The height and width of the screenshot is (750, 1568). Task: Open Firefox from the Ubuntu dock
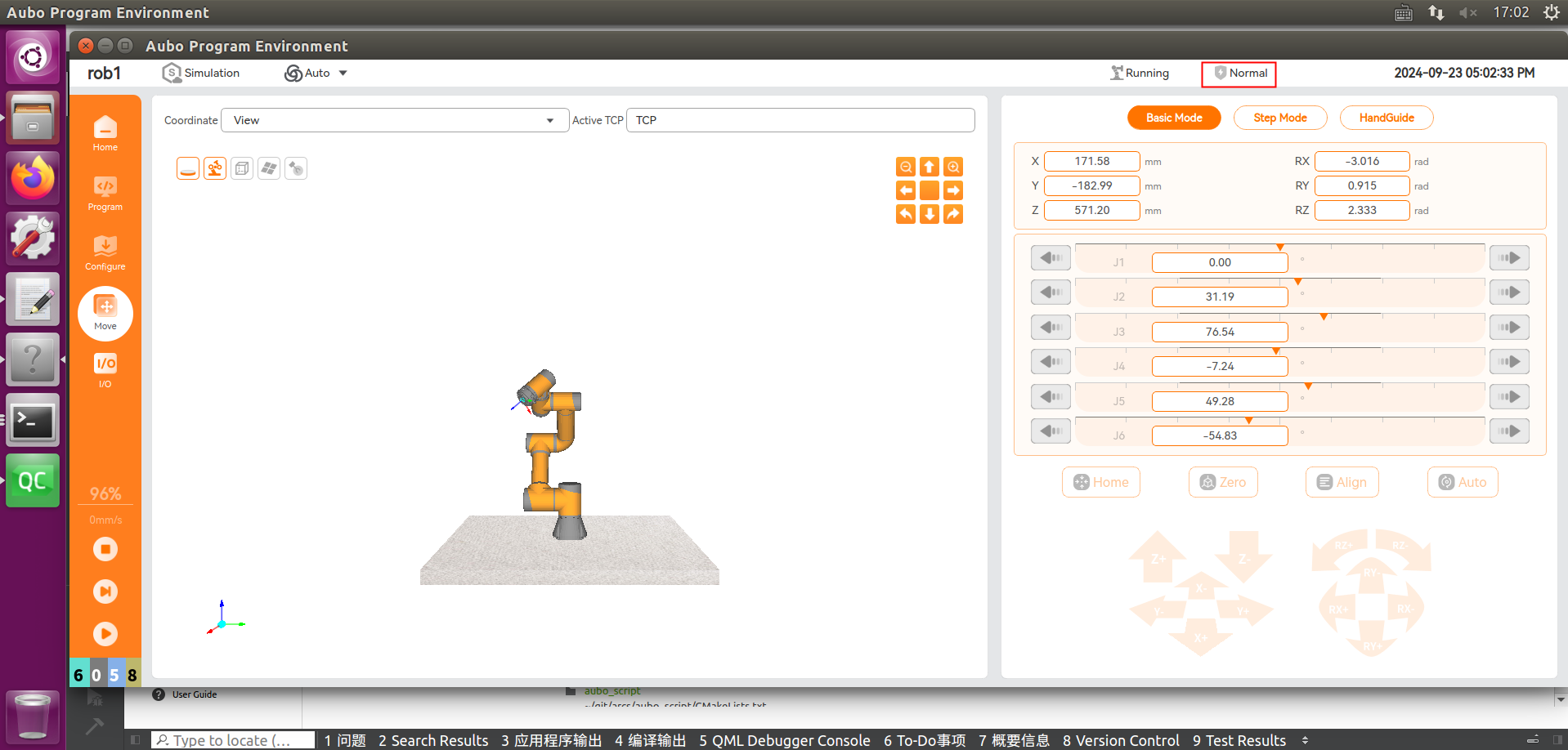(x=33, y=178)
